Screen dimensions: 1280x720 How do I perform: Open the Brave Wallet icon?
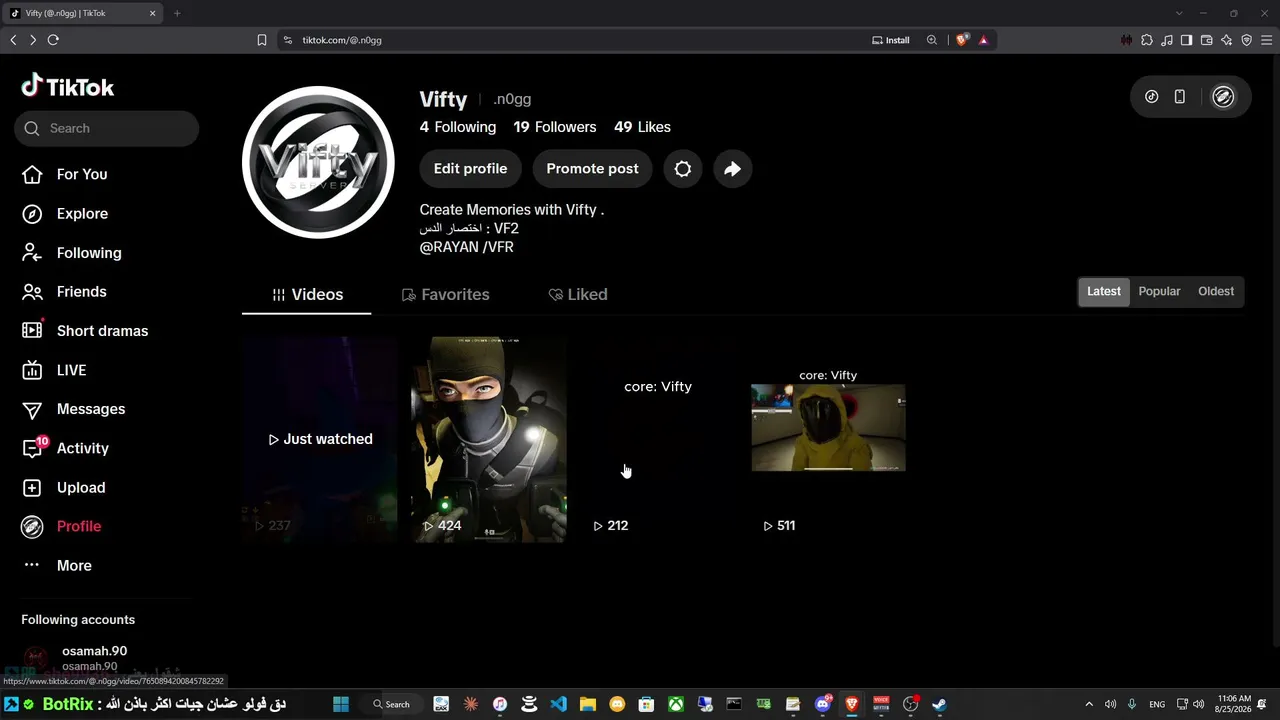point(1207,40)
